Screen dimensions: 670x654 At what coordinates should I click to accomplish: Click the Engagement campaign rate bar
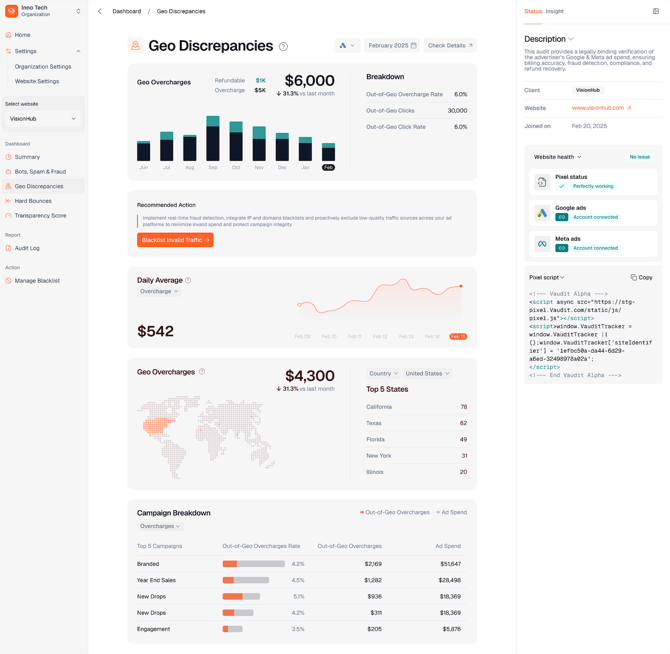232,629
